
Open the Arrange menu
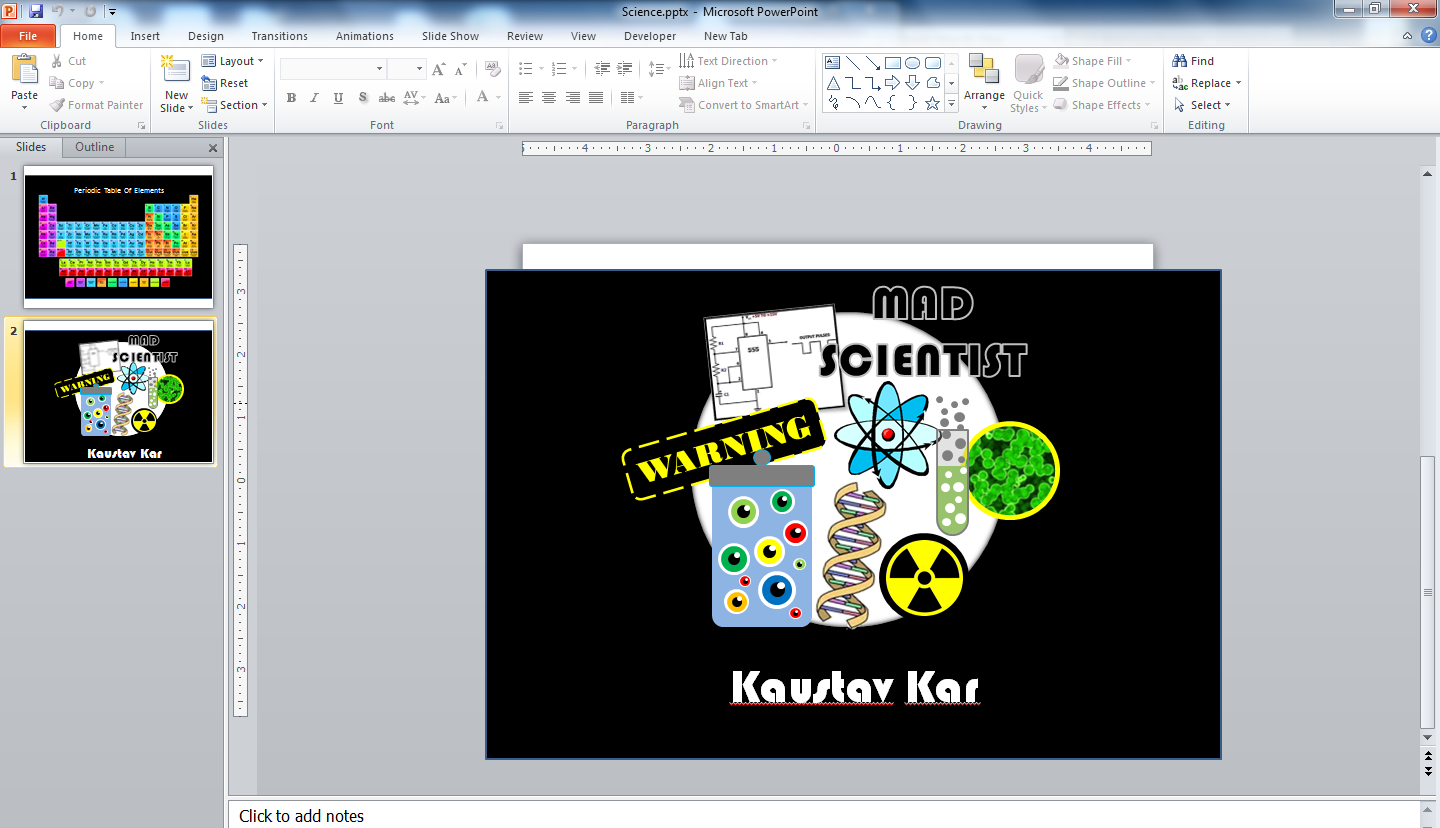(984, 83)
